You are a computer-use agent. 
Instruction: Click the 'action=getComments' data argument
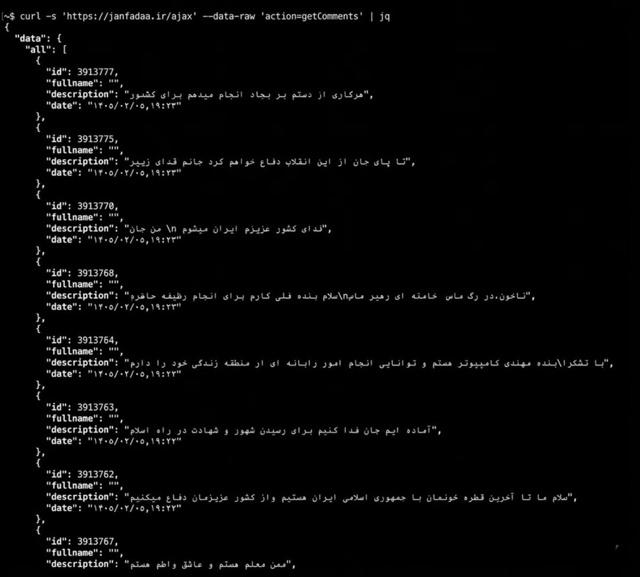313,16
